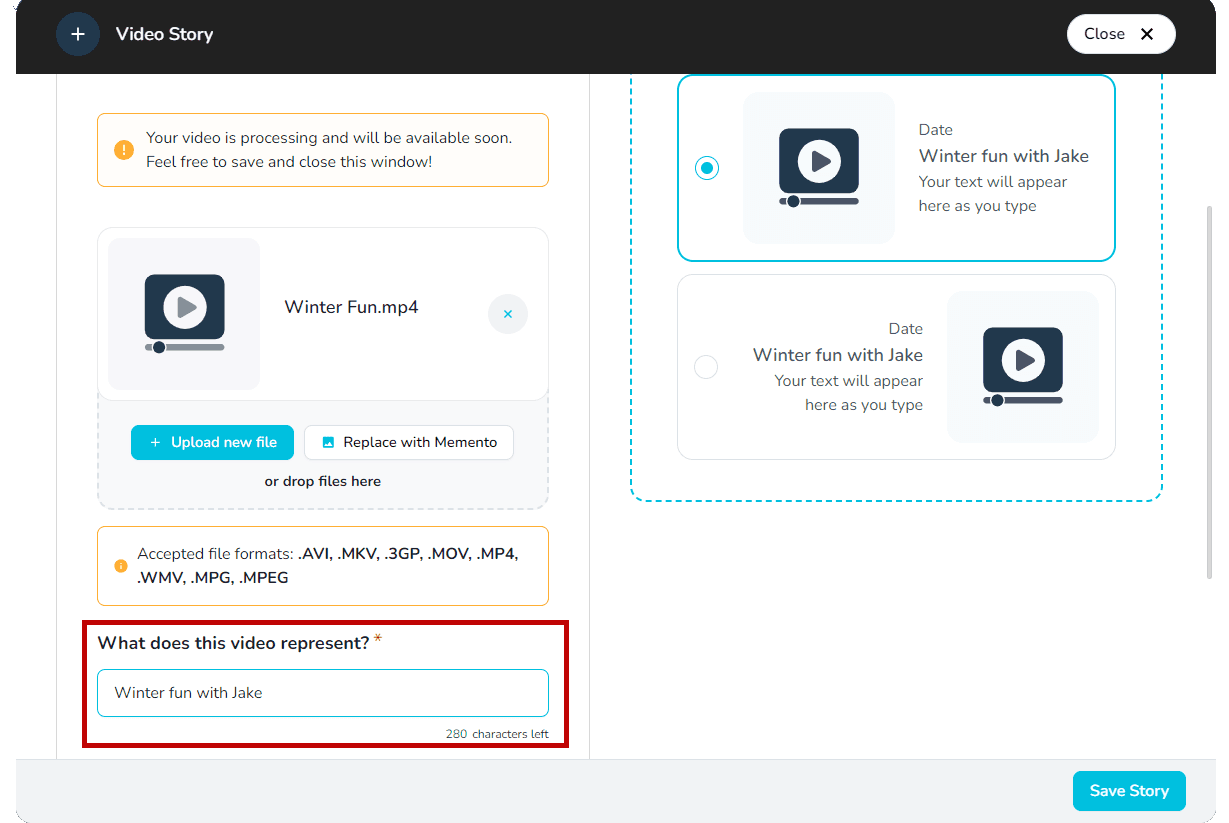Click the info icon beside accepted formats
Screen dimensions: 1229x823
(121, 566)
